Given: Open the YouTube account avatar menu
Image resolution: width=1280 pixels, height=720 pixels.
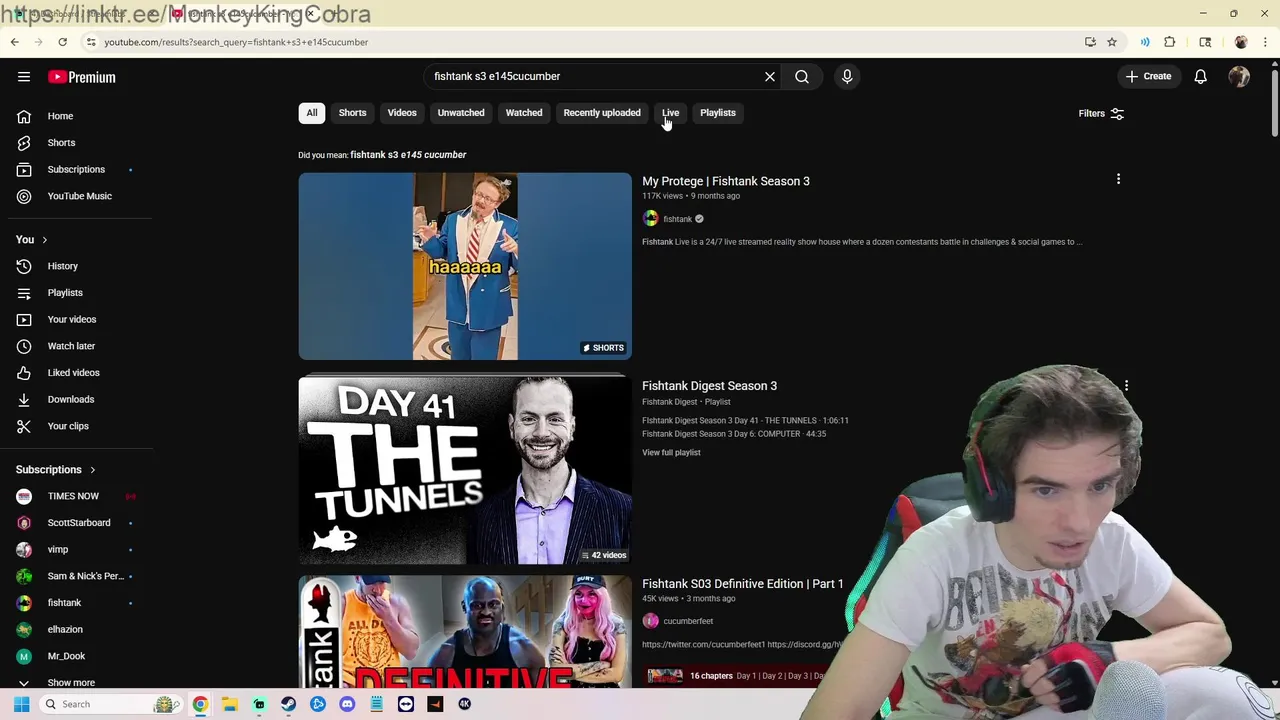Looking at the screenshot, I should pos(1239,77).
